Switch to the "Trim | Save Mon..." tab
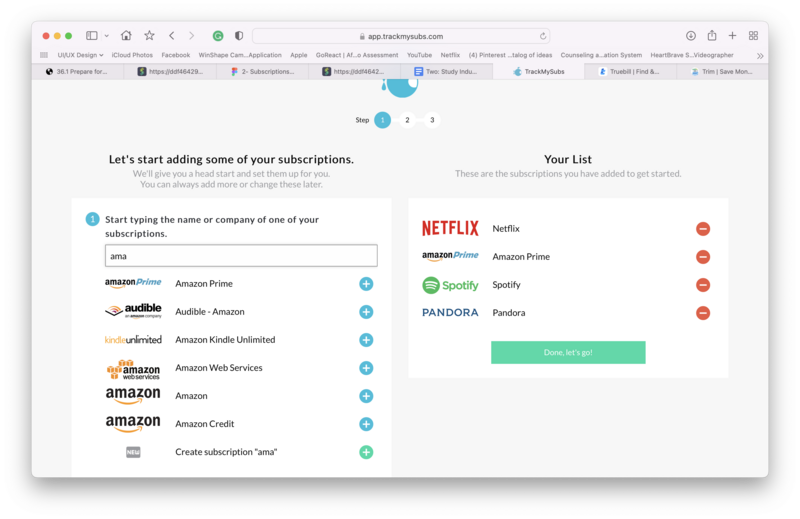This screenshot has height=519, width=800. (722, 71)
